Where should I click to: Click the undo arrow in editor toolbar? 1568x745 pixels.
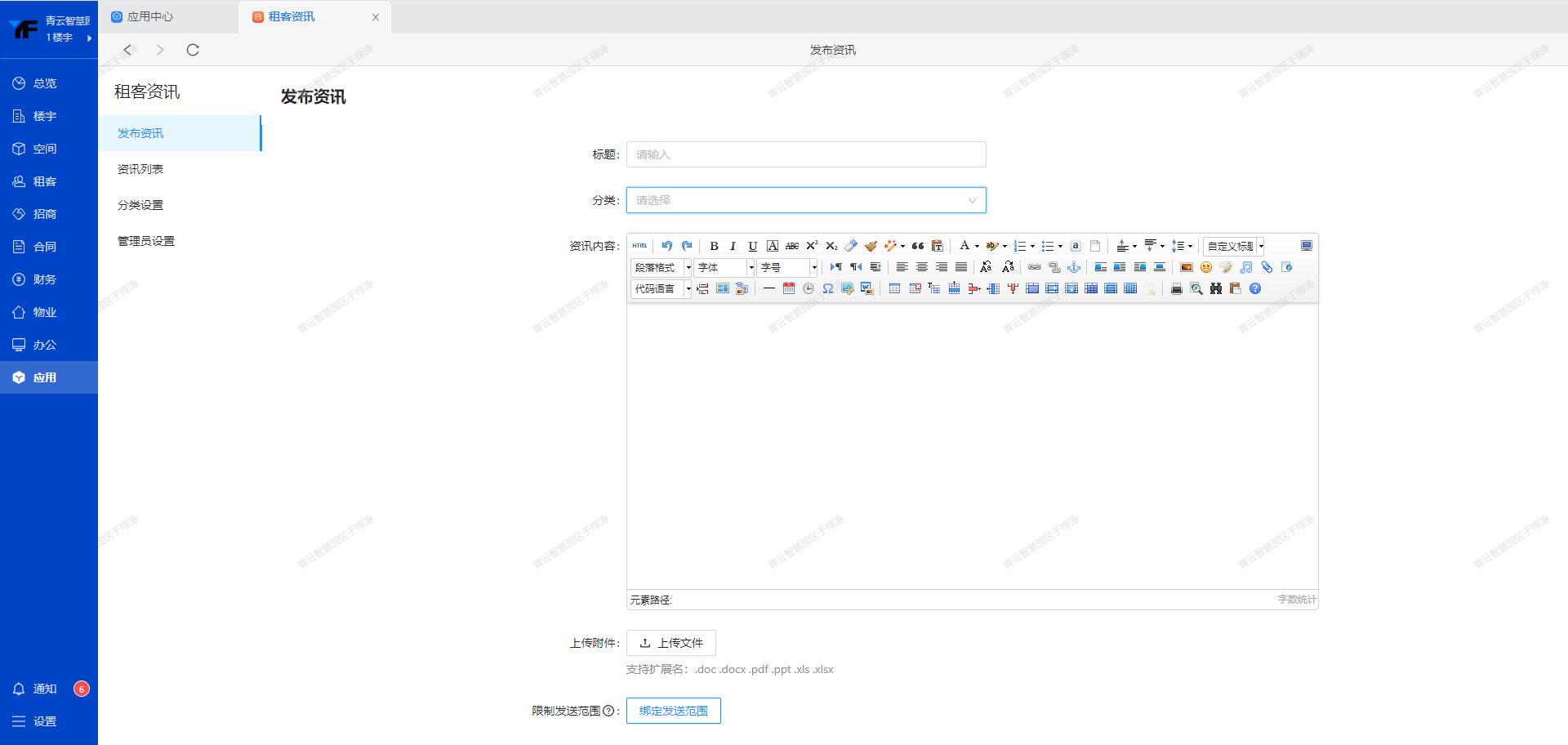[x=667, y=246]
